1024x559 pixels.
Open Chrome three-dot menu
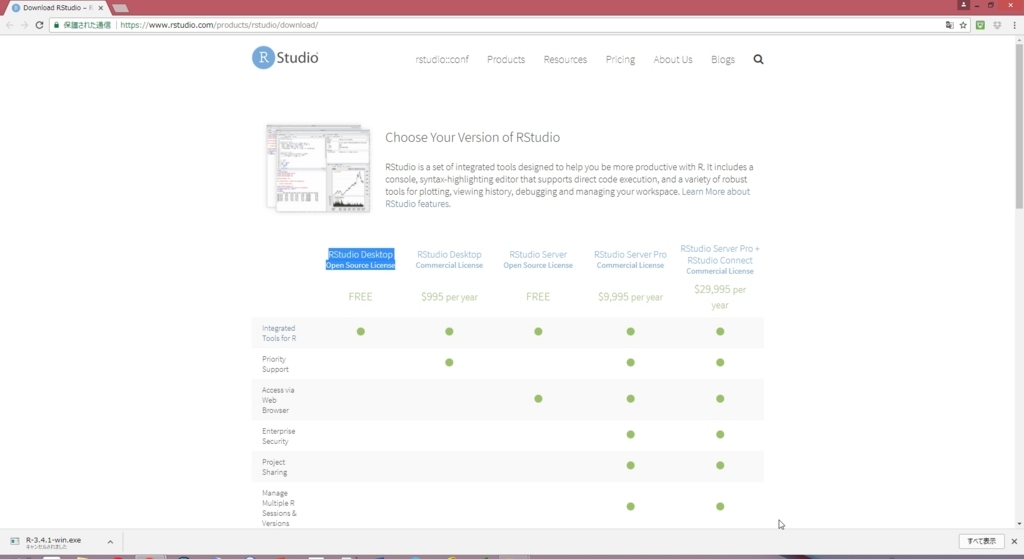tap(1014, 25)
